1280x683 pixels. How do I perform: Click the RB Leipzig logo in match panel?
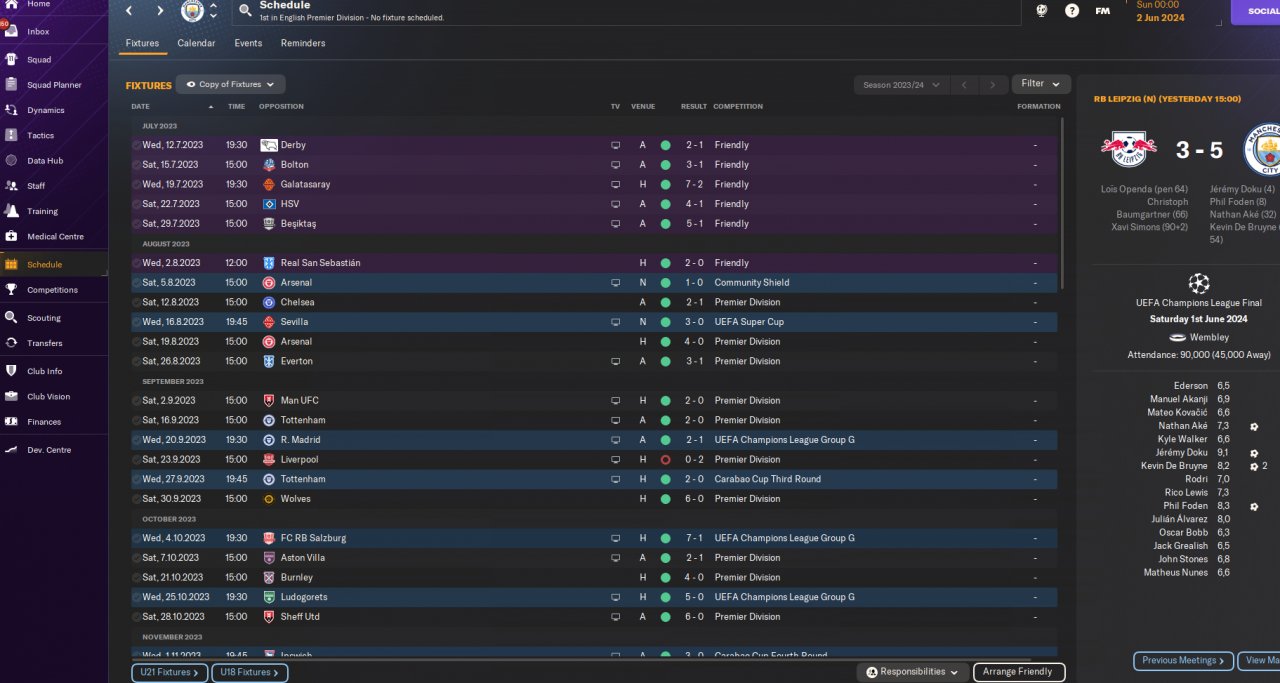[x=1129, y=149]
